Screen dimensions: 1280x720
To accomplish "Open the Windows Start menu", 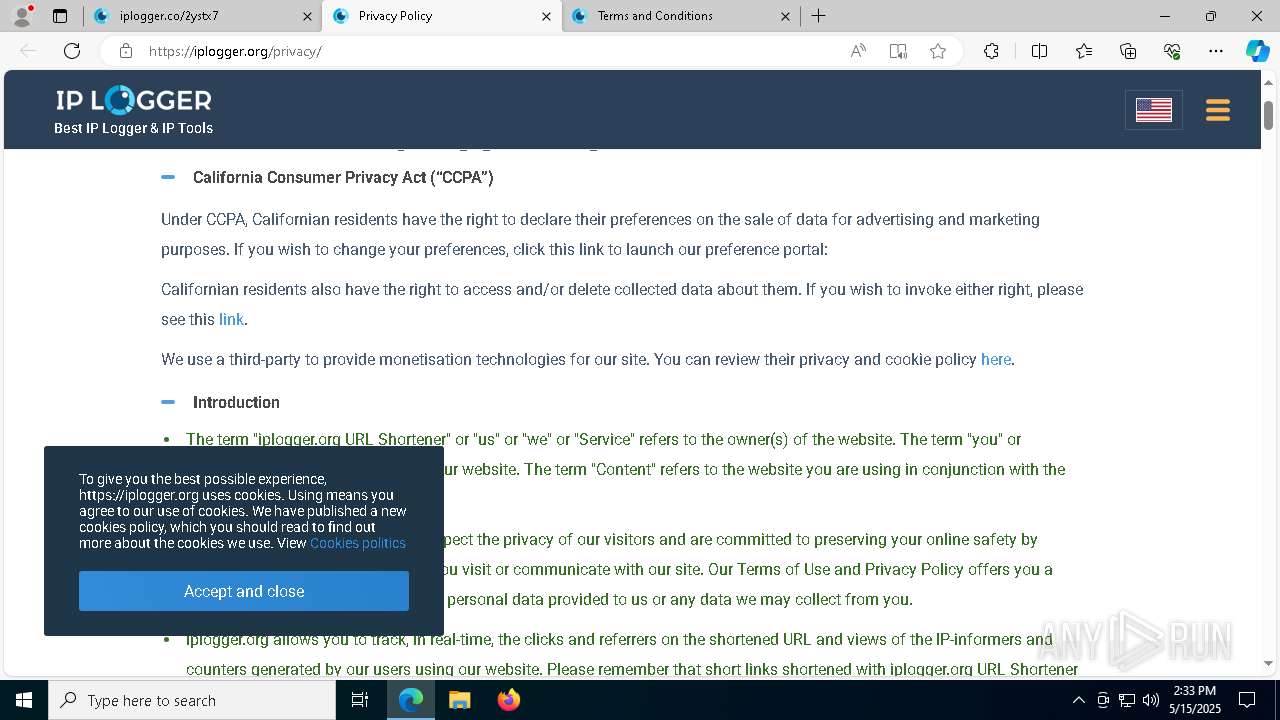I will click(24, 700).
